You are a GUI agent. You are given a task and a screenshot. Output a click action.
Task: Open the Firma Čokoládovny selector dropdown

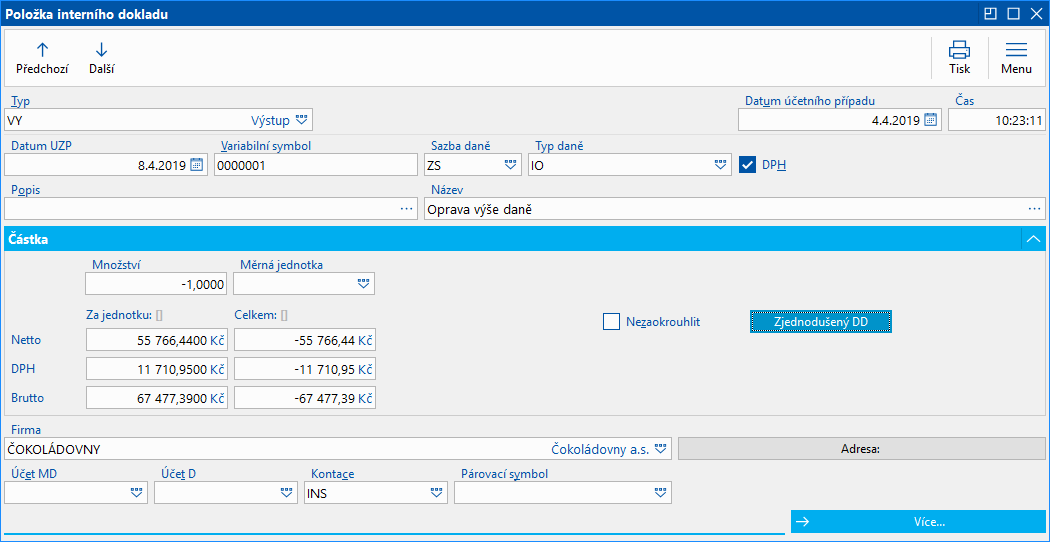pos(661,449)
